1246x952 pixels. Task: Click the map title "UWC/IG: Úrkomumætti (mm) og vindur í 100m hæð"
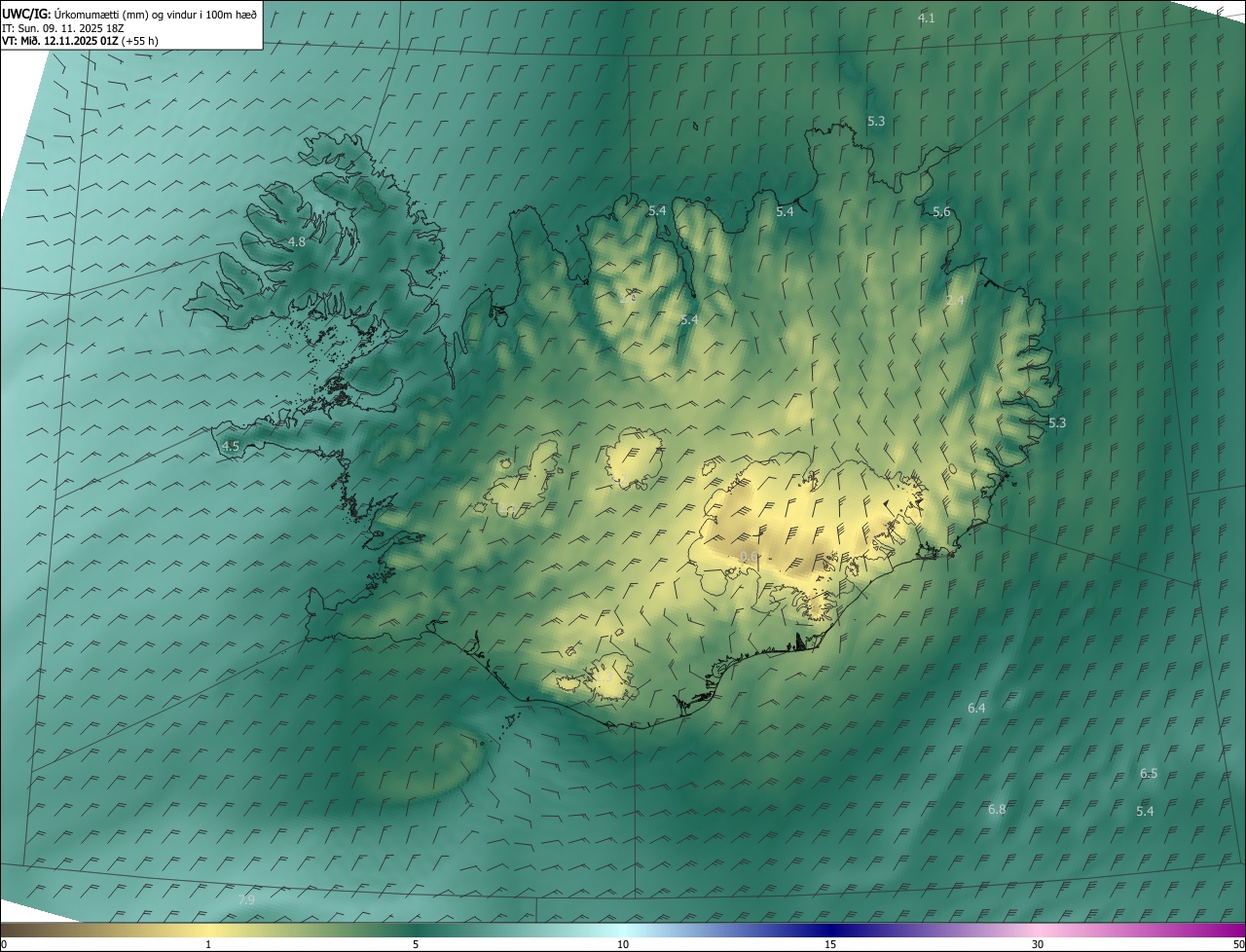click(x=129, y=14)
